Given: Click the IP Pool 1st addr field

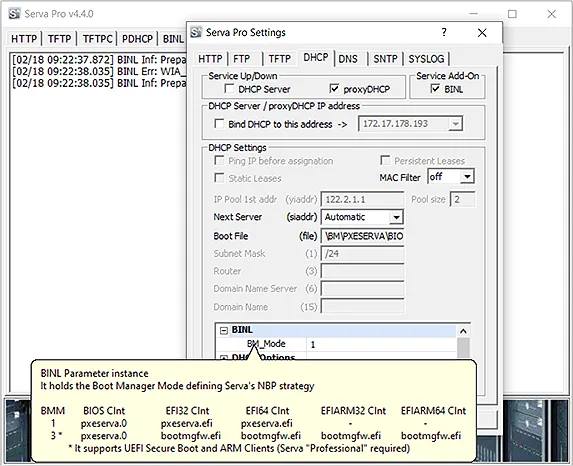Looking at the screenshot, I should [x=362, y=200].
